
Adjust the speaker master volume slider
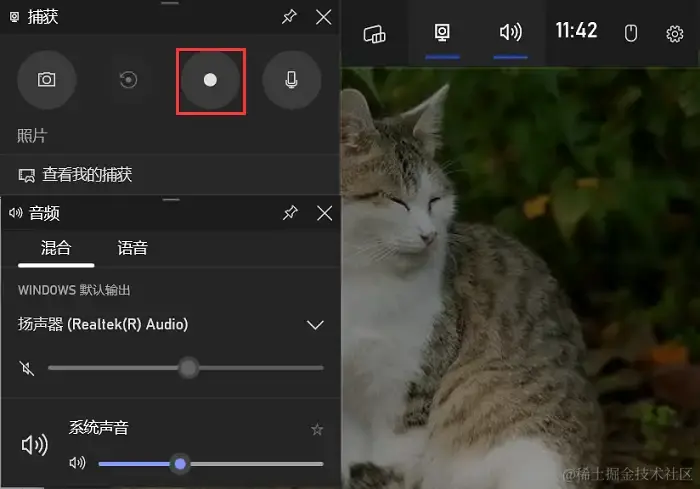pyautogui.click(x=186, y=368)
